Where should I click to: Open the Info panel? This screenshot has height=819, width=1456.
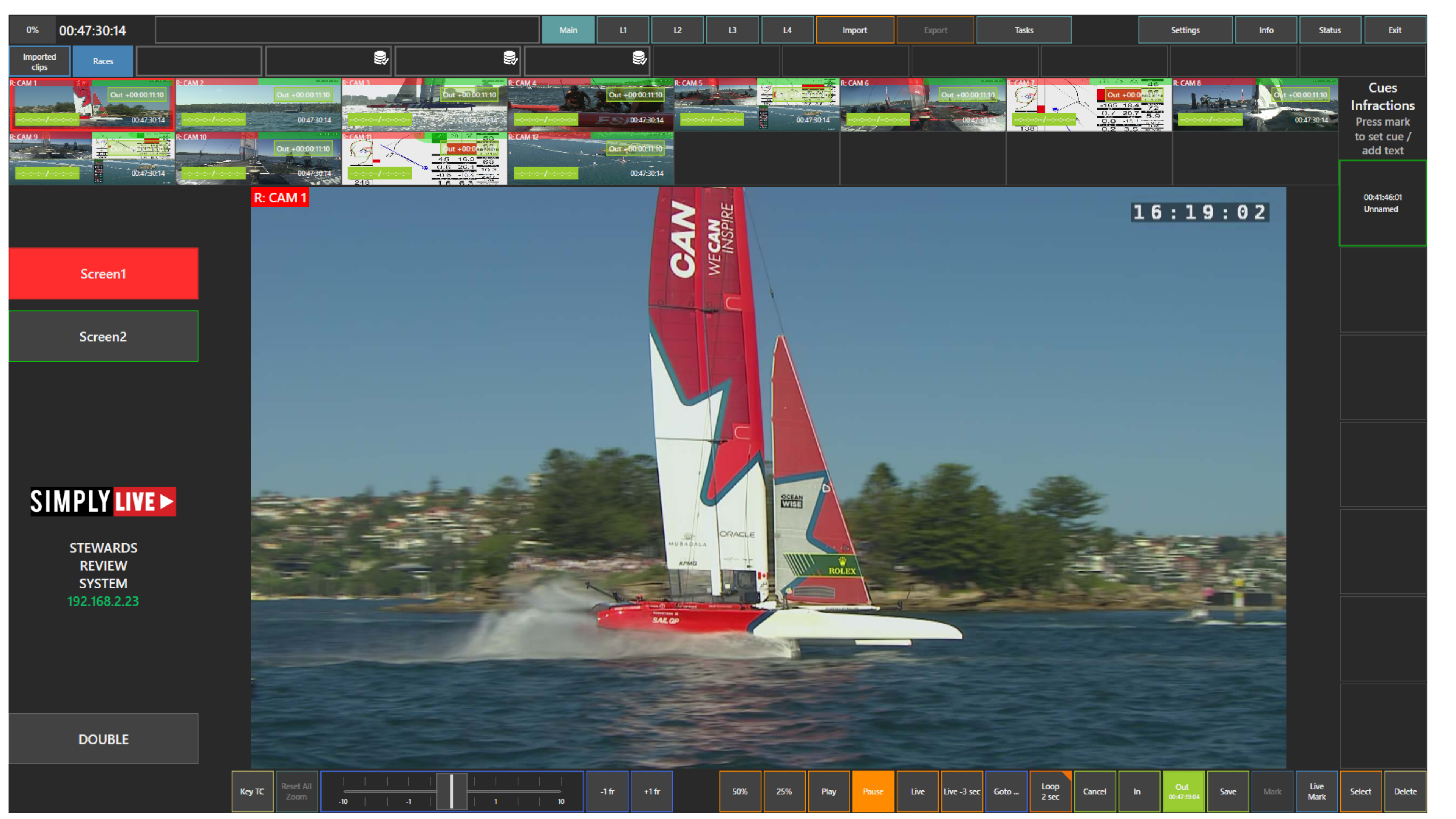click(x=1266, y=30)
